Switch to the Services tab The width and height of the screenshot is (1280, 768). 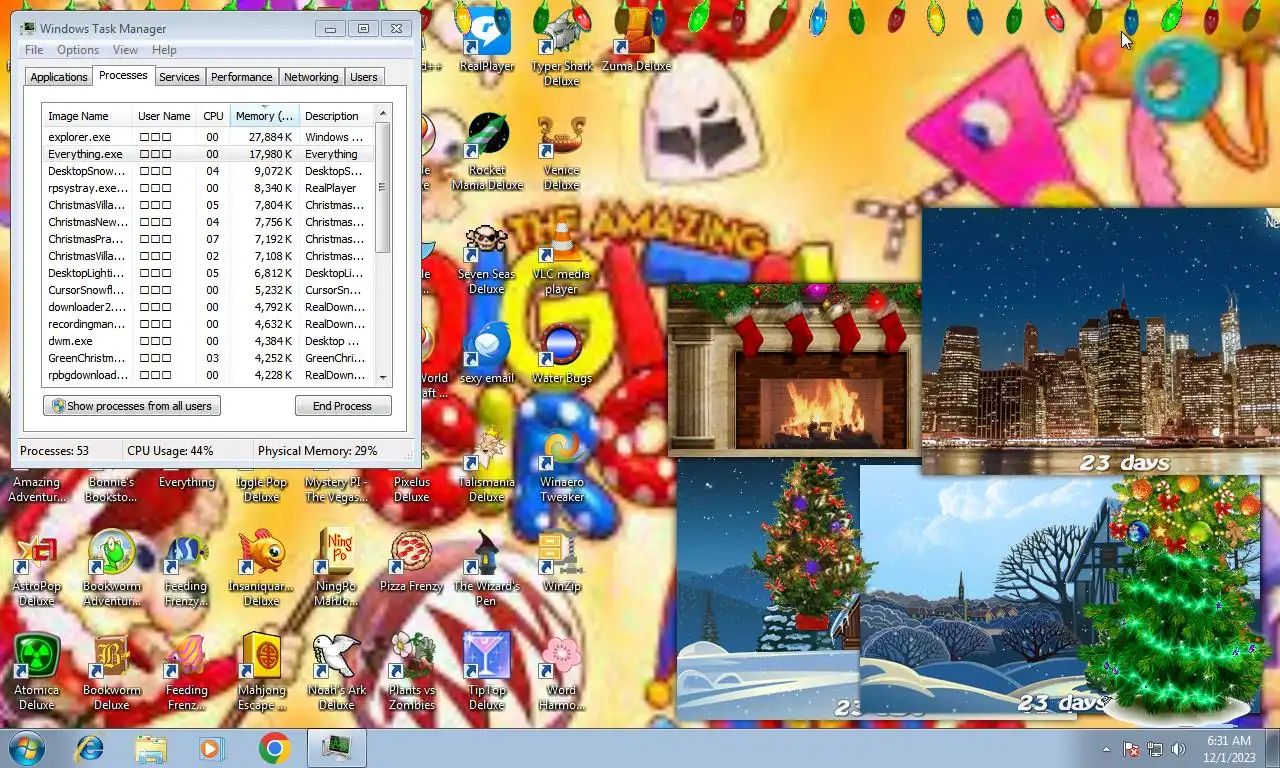(179, 77)
